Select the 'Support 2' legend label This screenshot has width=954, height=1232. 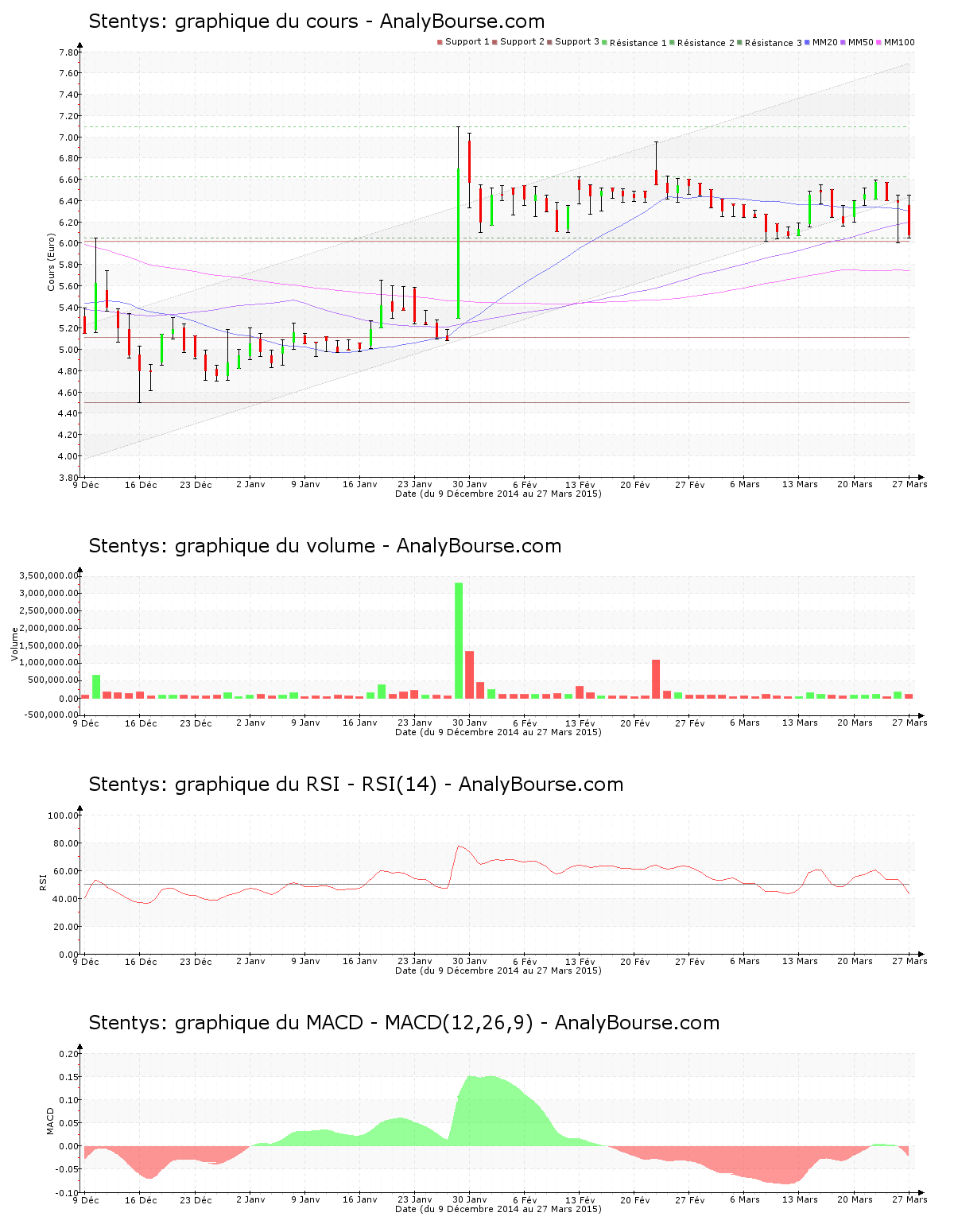pos(522,42)
